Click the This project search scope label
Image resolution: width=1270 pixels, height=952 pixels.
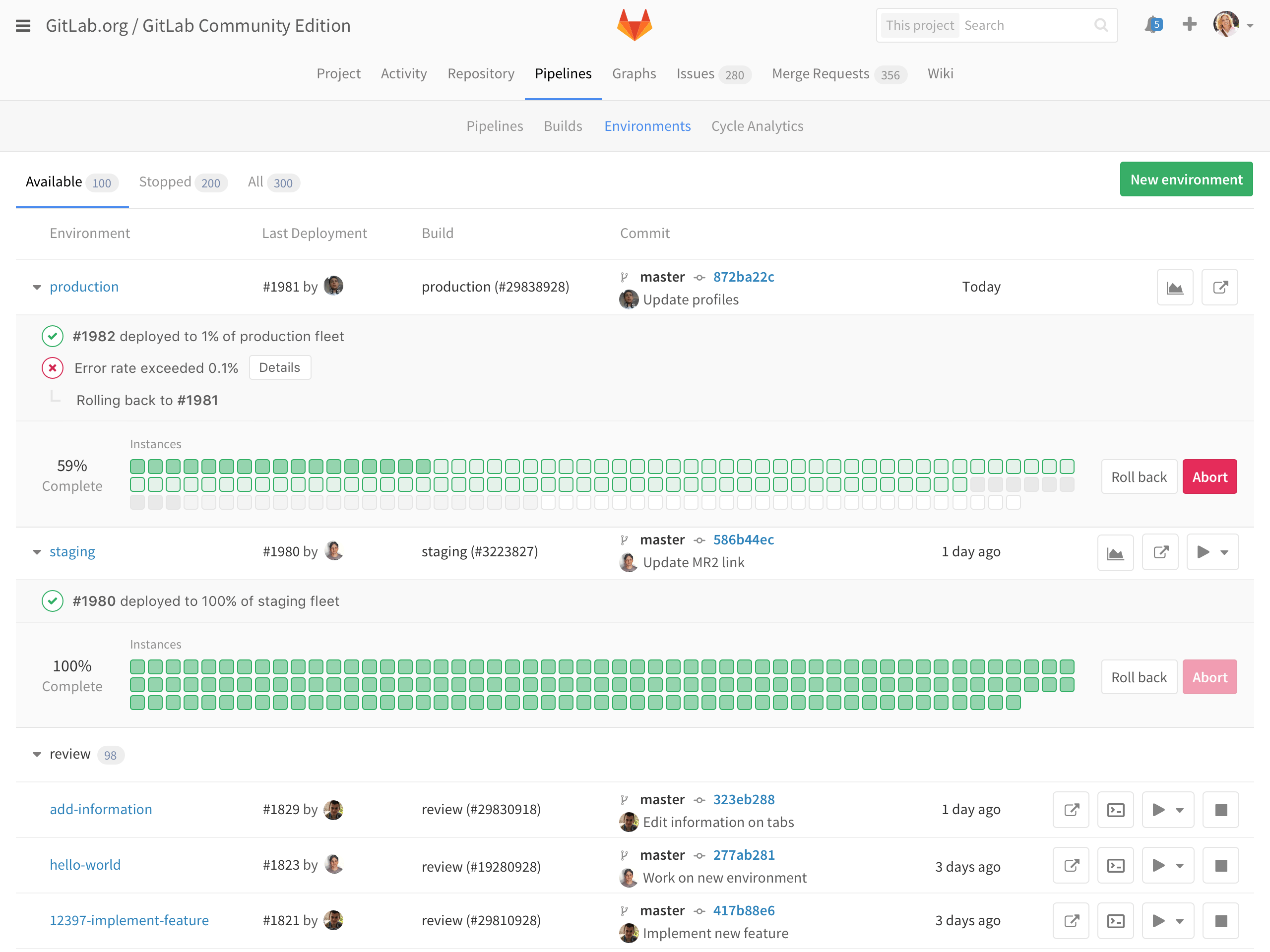click(x=919, y=25)
